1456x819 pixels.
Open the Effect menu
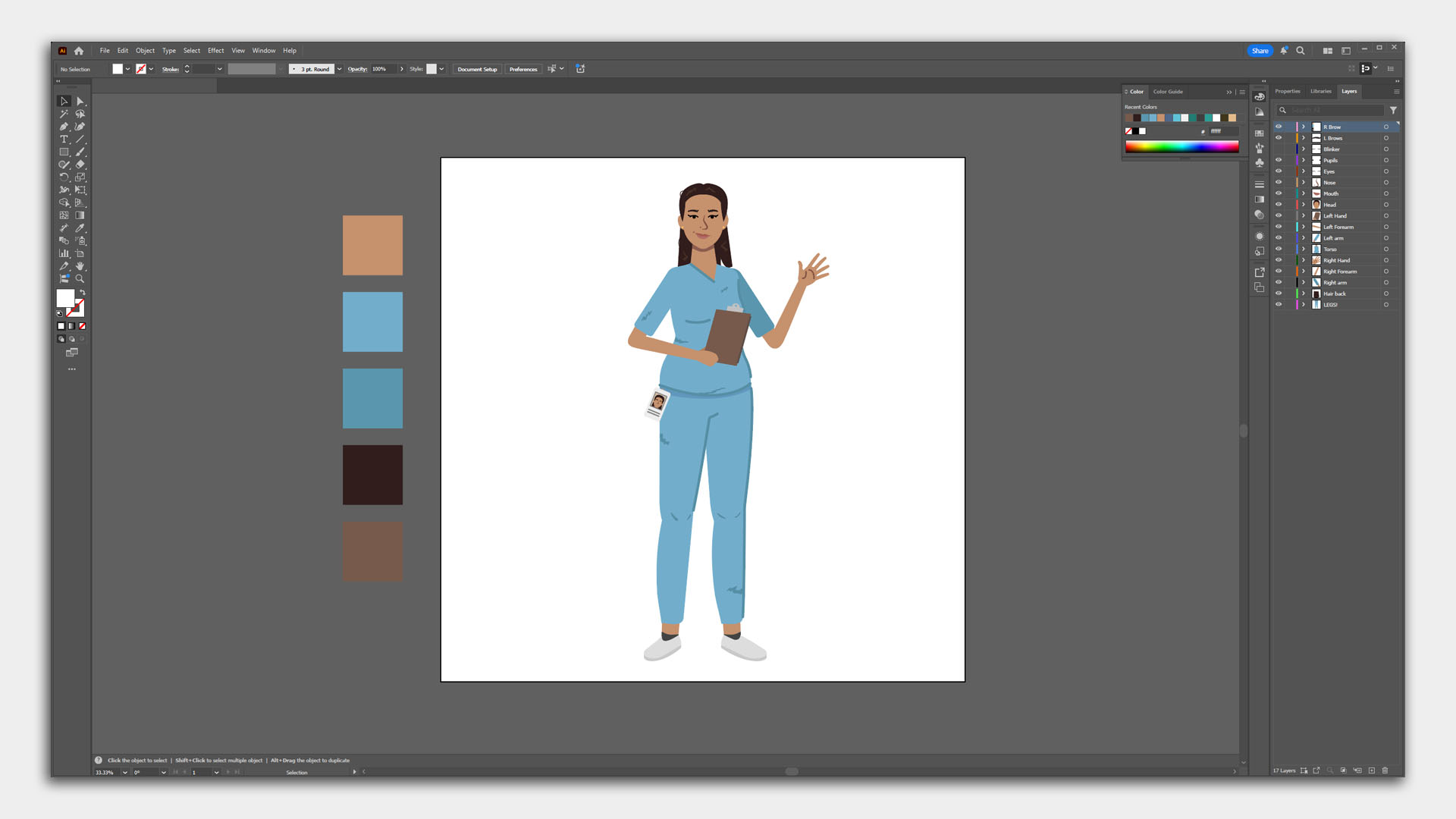tap(215, 51)
